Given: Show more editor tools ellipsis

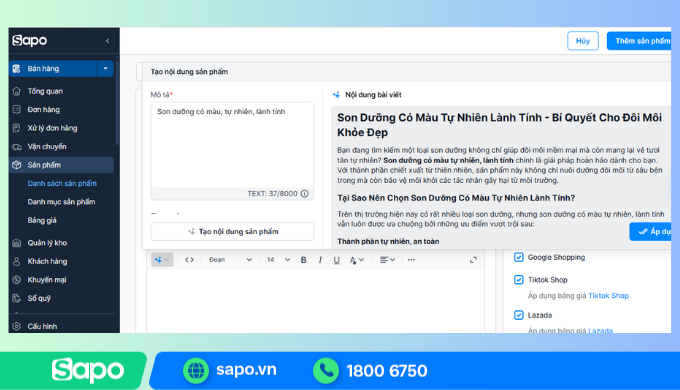Looking at the screenshot, I should click(x=411, y=260).
